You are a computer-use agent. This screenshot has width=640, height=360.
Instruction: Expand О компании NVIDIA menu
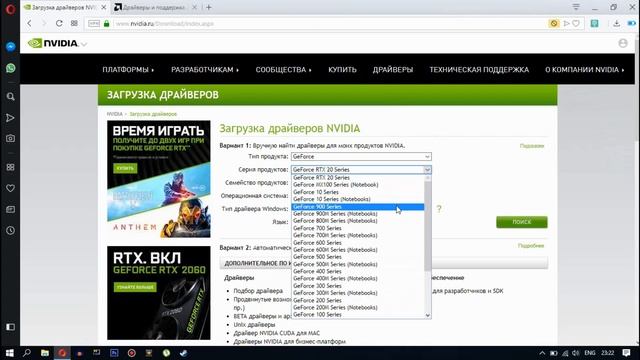click(584, 70)
